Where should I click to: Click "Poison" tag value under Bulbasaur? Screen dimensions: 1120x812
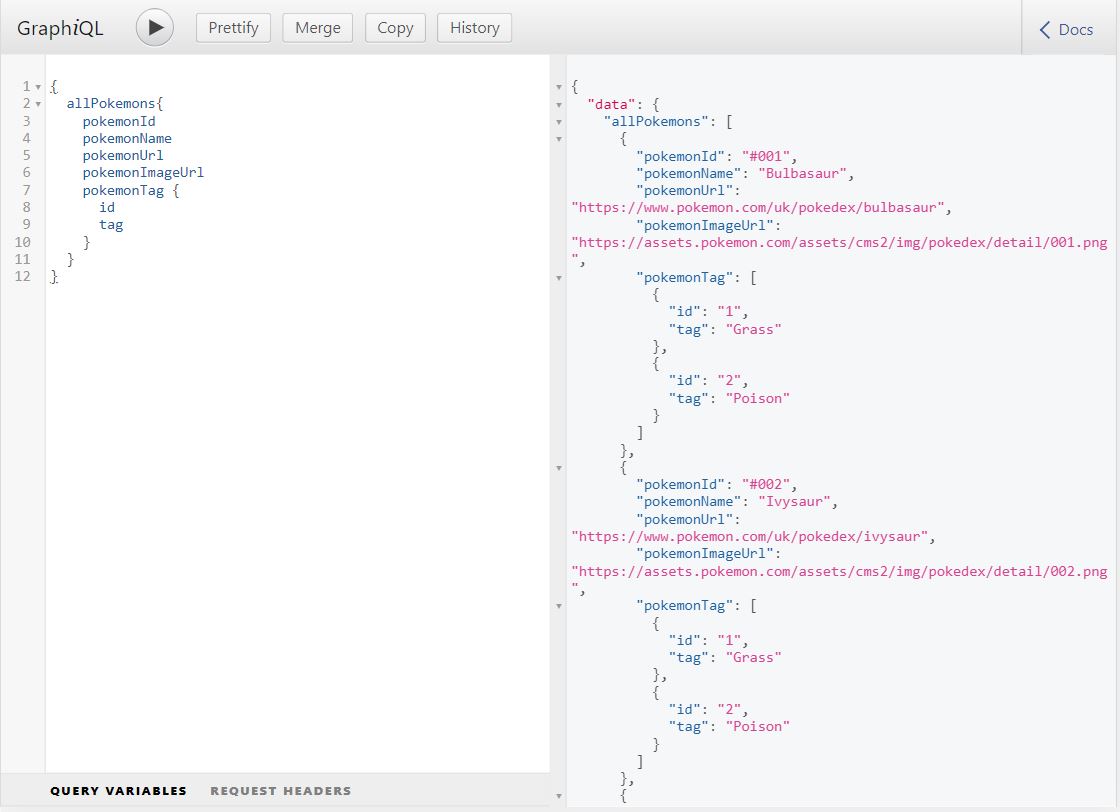[x=758, y=399]
